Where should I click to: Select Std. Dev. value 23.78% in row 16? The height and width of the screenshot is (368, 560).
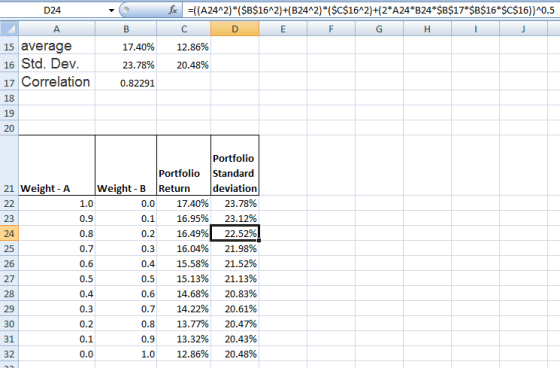click(x=126, y=63)
